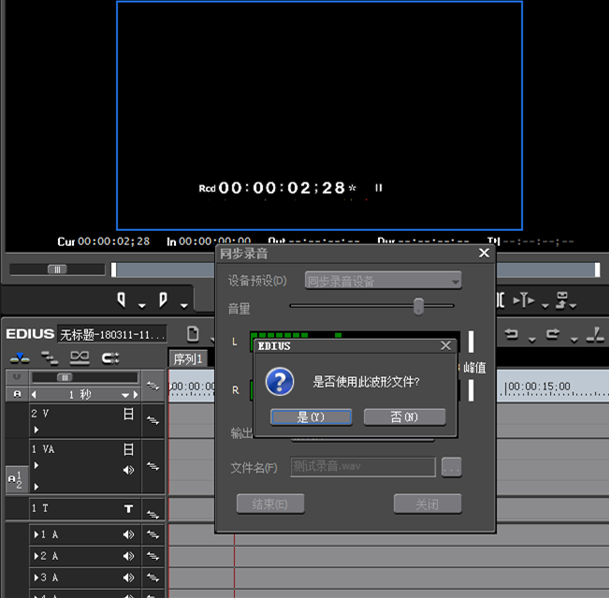Increase timeline scale with right arrow
Image resolution: width=609 pixels, height=598 pixels.
tap(136, 395)
